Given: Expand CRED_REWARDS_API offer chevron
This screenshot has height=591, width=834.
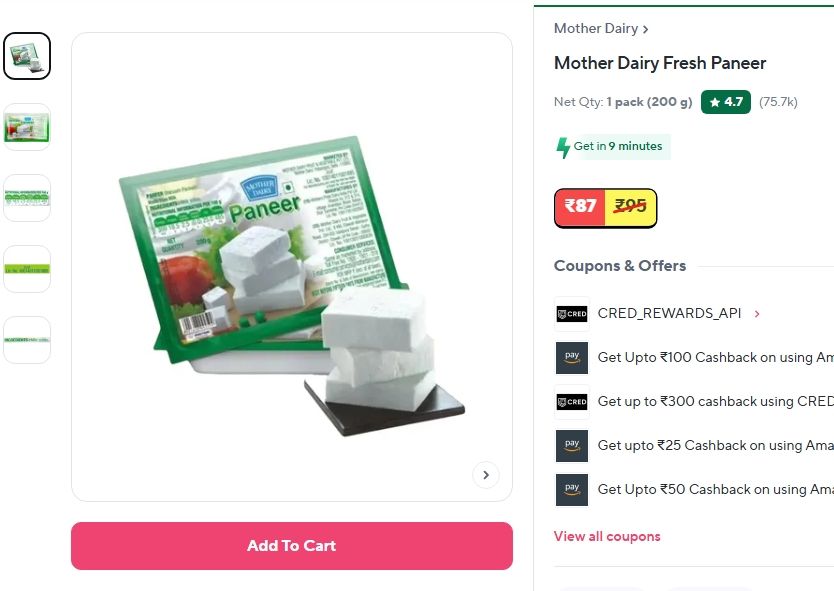Looking at the screenshot, I should pyautogui.click(x=757, y=314).
